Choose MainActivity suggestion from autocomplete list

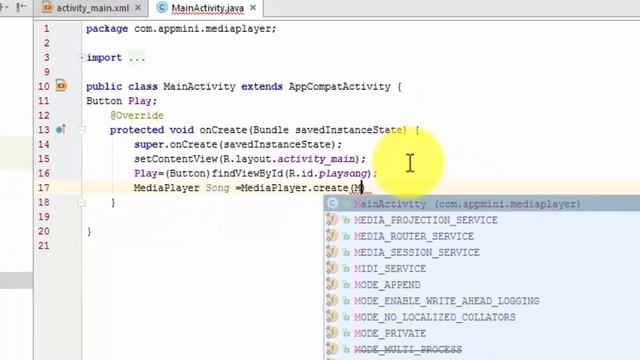pyautogui.click(x=482, y=204)
